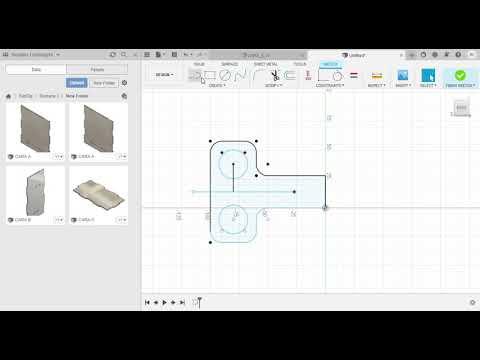Activate the Select tool icon
Image resolution: width=480 pixels, height=360 pixels.
pos(428,75)
